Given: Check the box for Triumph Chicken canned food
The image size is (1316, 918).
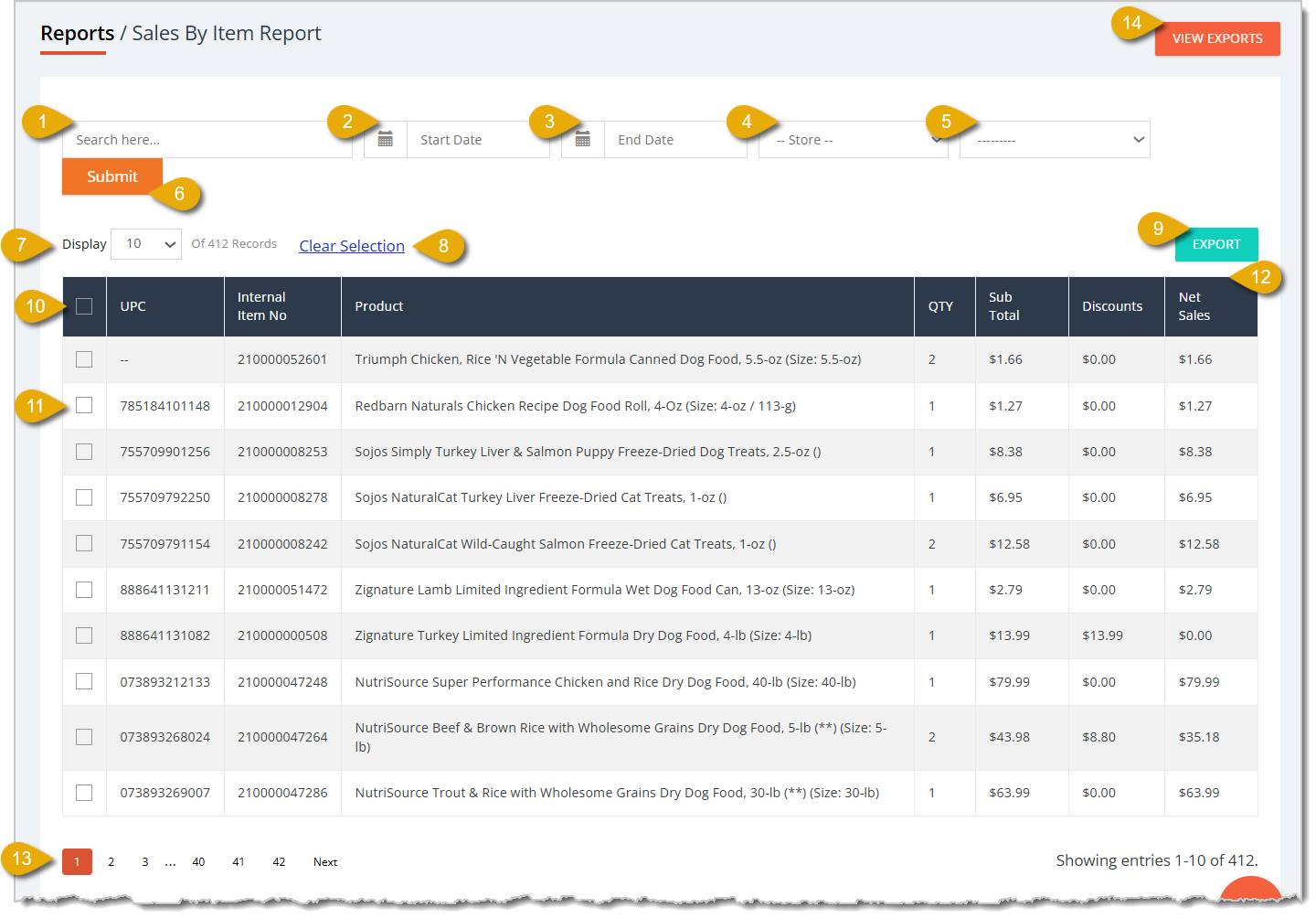Looking at the screenshot, I should click(84, 359).
